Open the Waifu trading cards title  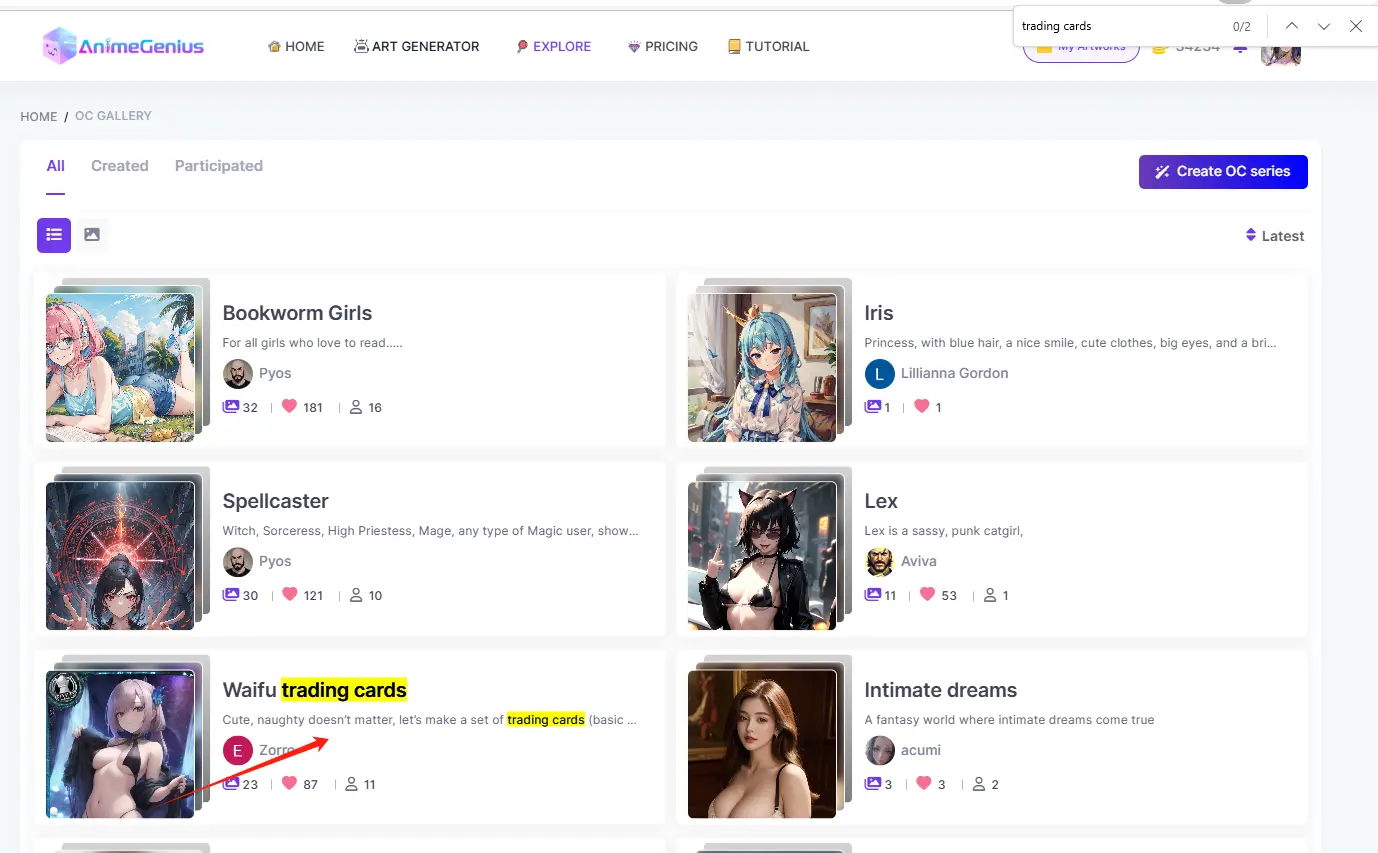314,690
